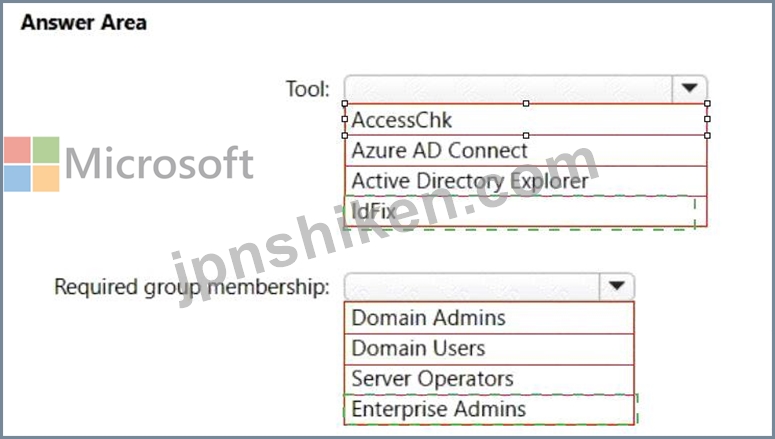Open the Required group membership dropdown arrow
775x439 pixels.
click(616, 286)
